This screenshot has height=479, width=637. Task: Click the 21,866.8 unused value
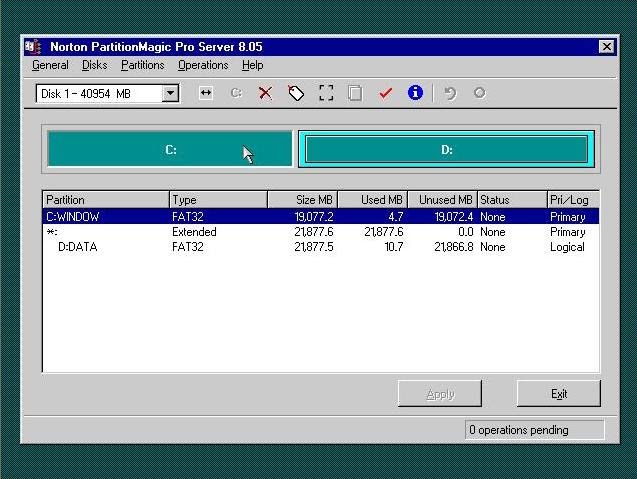[x=454, y=247]
